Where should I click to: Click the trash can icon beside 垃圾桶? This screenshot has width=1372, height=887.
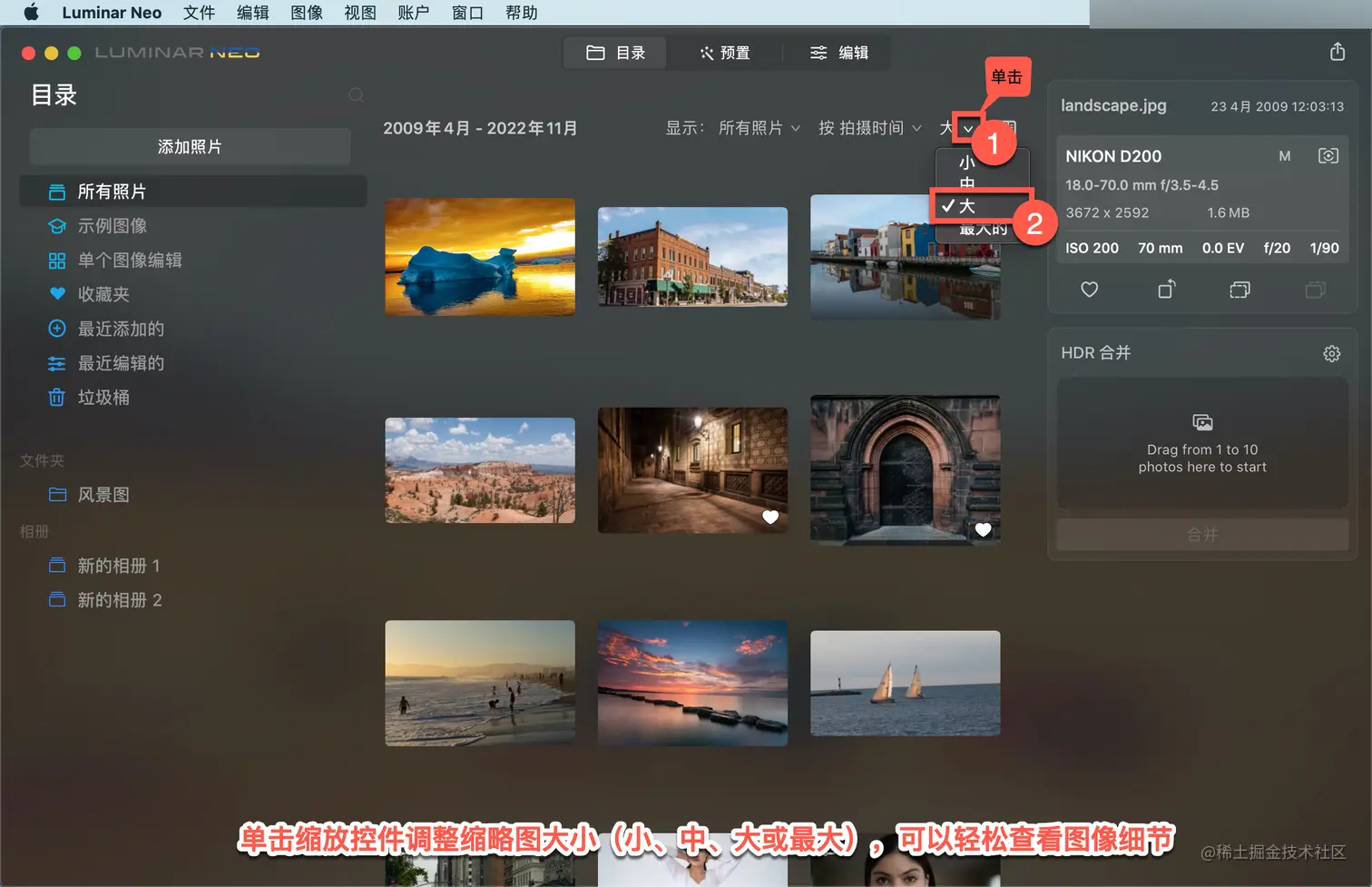[x=57, y=398]
